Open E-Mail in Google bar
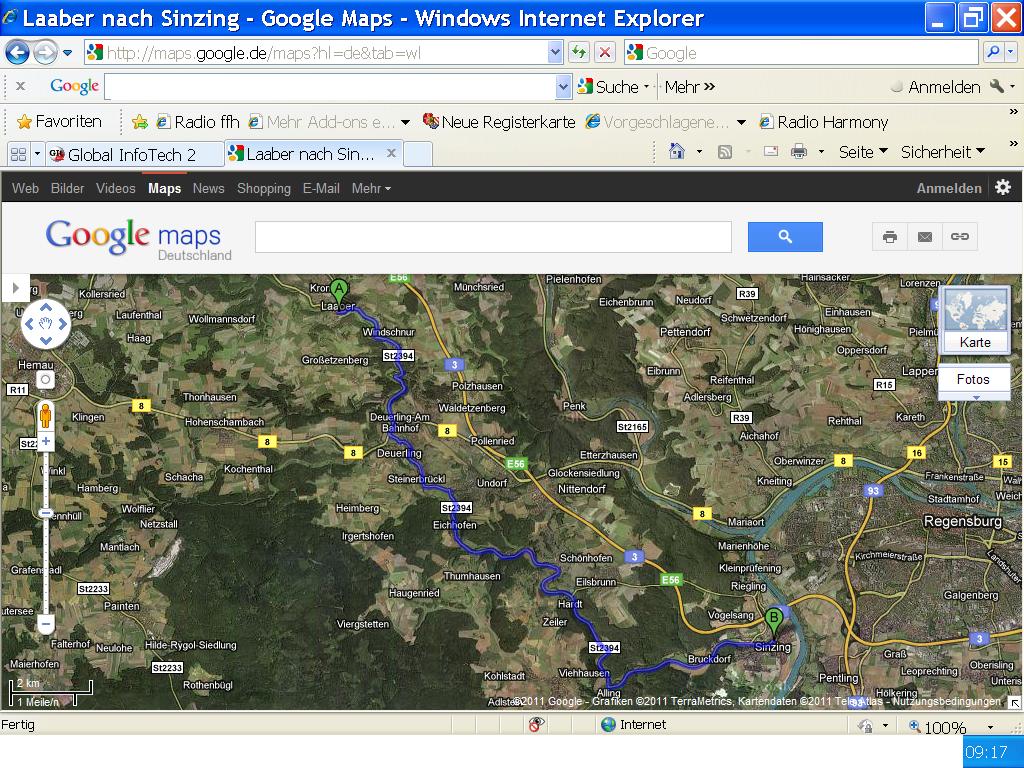Viewport: 1024px width, 768px height. (321, 188)
